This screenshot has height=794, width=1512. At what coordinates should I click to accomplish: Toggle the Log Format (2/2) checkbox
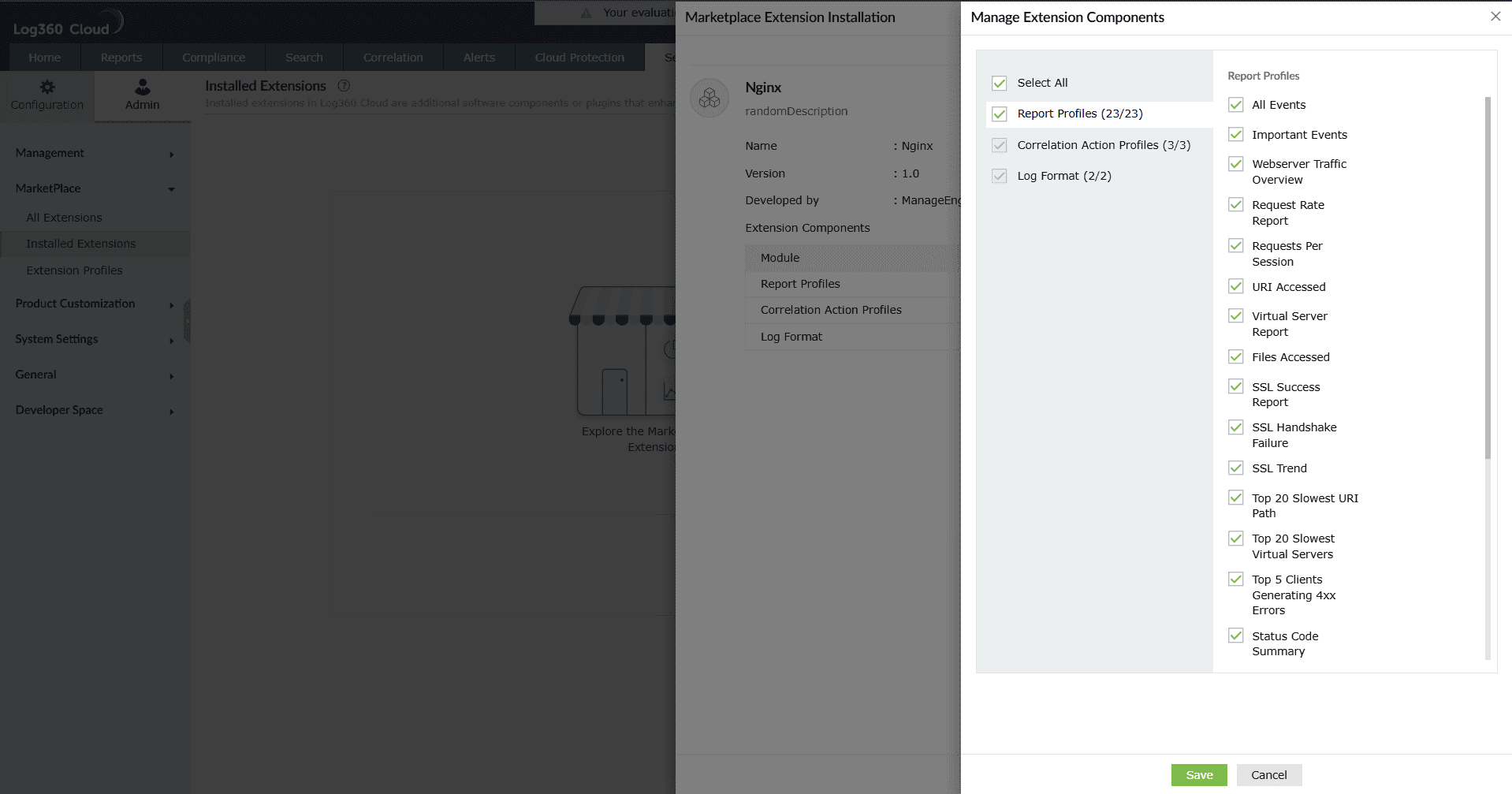[x=1000, y=176]
